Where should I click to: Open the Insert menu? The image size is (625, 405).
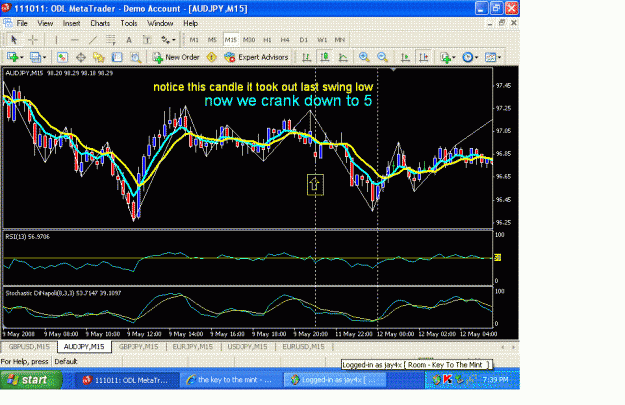pyautogui.click(x=71, y=24)
